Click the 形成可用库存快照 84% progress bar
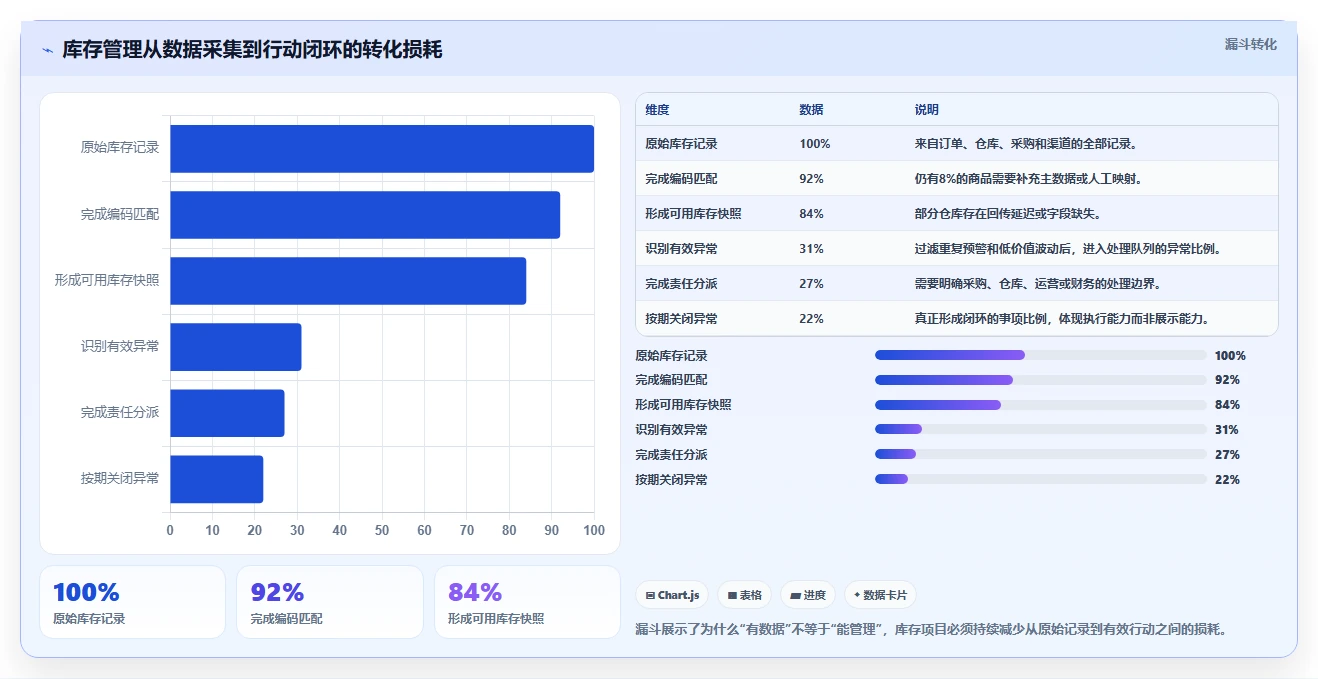The width and height of the screenshot is (1318, 679). click(1041, 405)
